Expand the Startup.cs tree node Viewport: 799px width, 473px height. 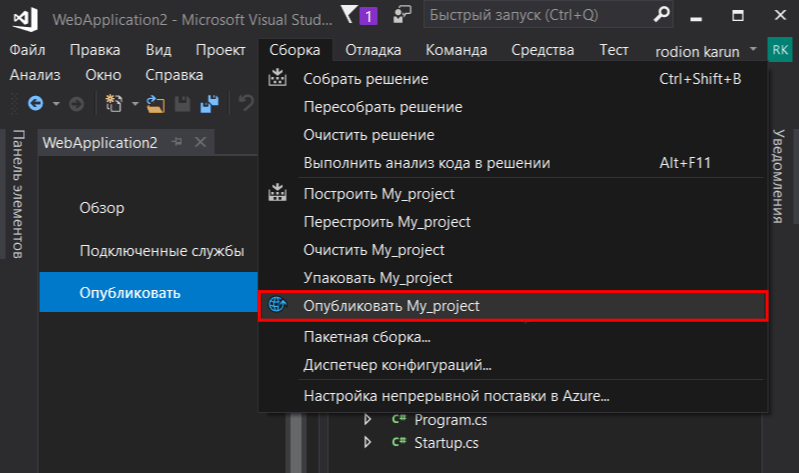pos(367,442)
